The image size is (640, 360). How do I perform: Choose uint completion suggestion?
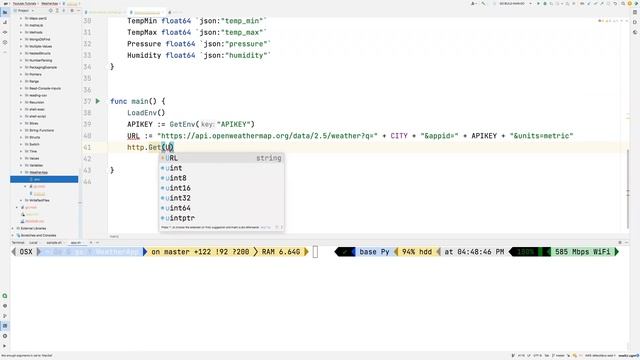click(221, 168)
